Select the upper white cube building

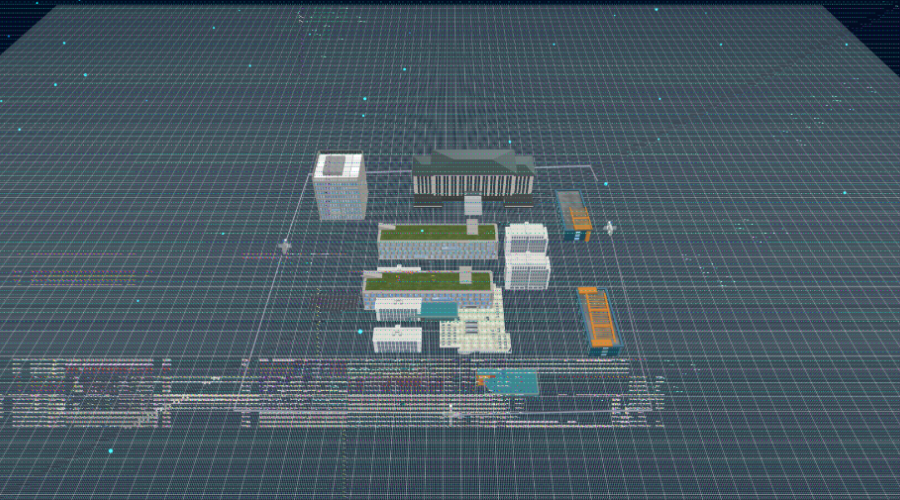click(526, 239)
